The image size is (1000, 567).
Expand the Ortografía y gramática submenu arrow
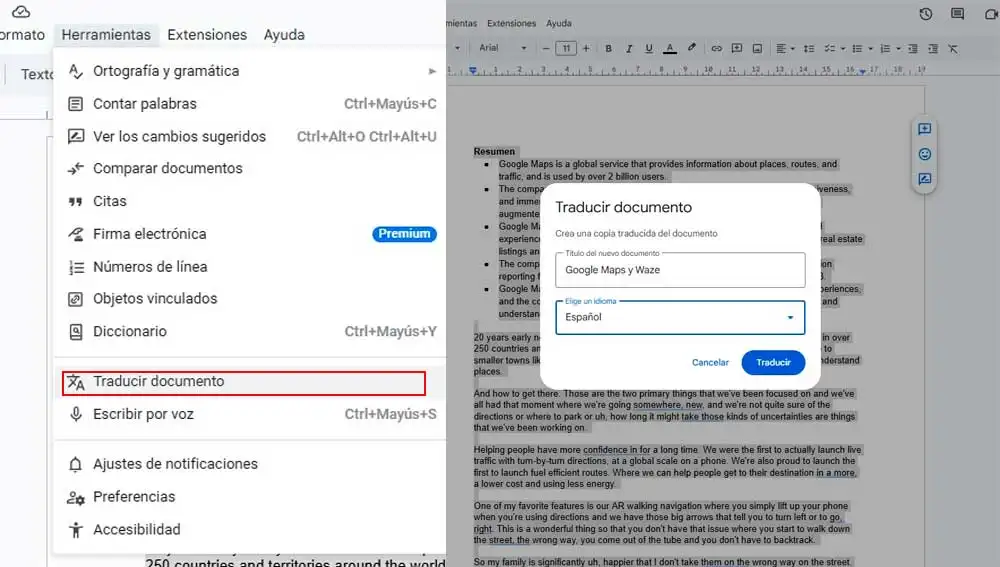click(x=432, y=71)
